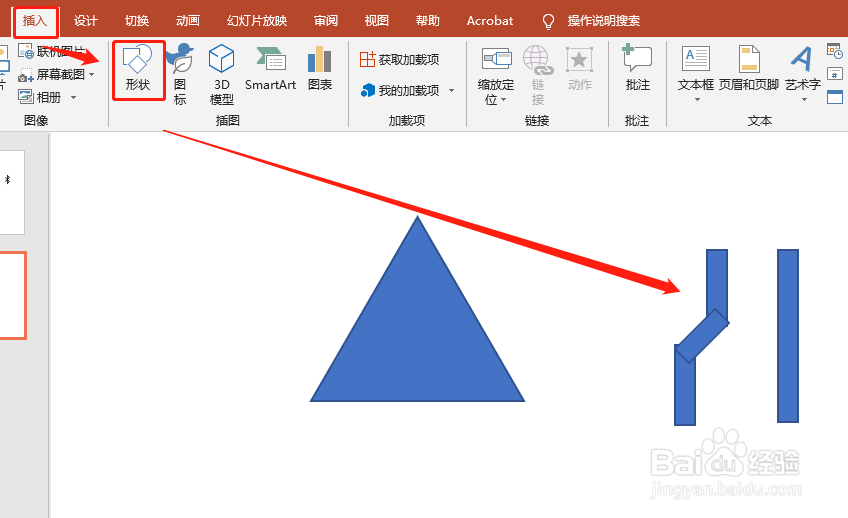Click the lightbulb tell-me icon
Image resolution: width=848 pixels, height=518 pixels.
click(548, 22)
